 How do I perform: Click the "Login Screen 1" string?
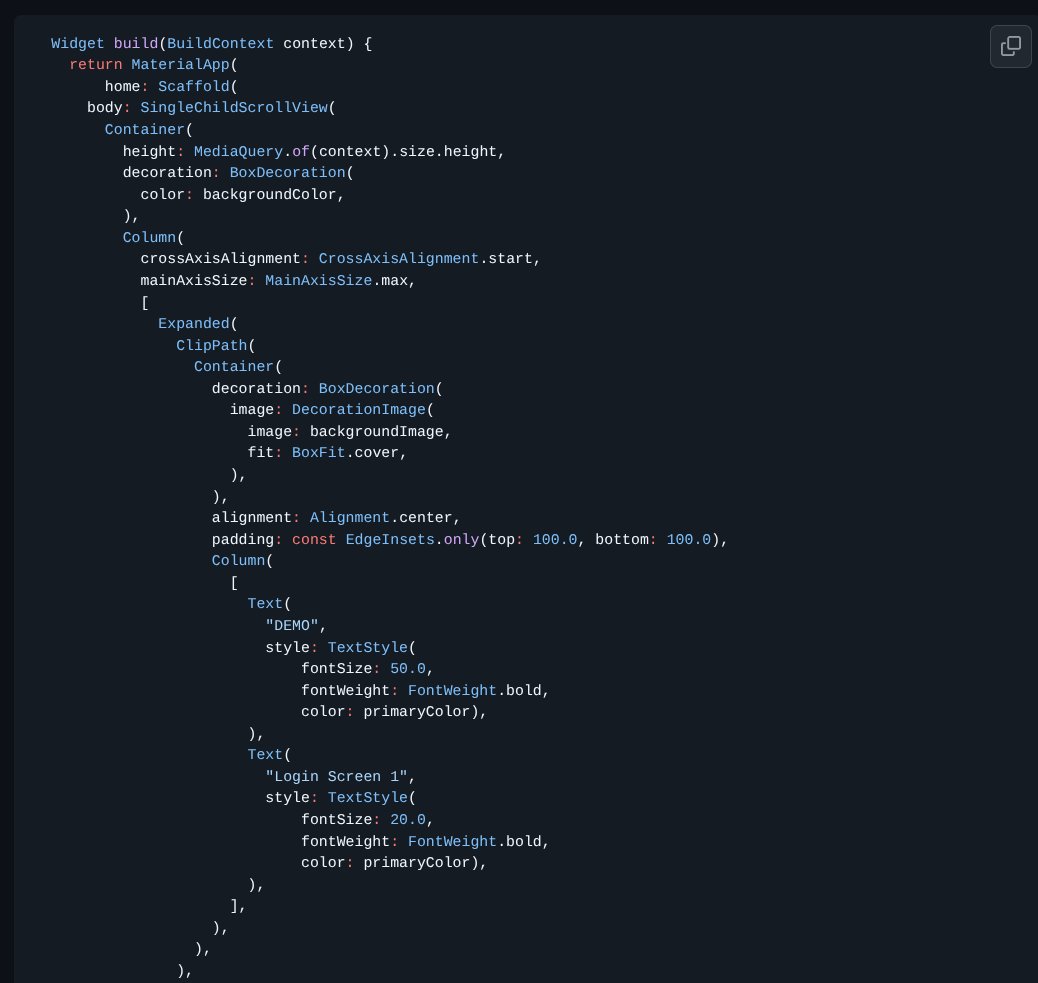coord(336,776)
